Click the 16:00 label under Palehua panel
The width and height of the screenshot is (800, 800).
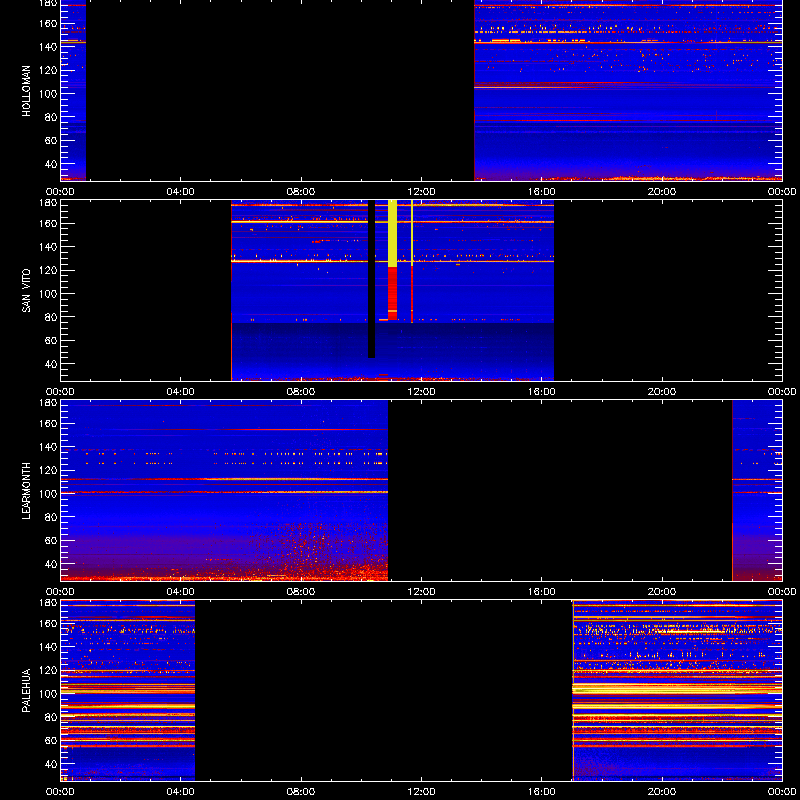point(541,792)
